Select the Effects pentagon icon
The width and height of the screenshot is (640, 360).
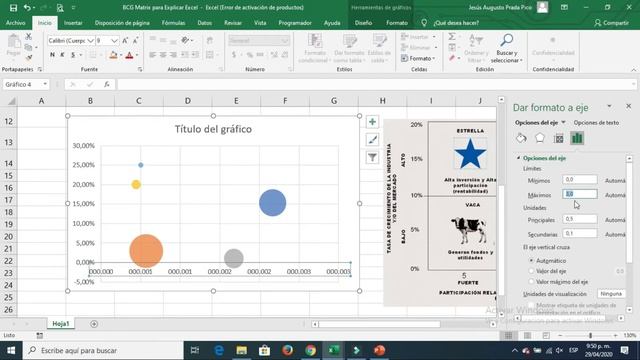pyautogui.click(x=540, y=138)
